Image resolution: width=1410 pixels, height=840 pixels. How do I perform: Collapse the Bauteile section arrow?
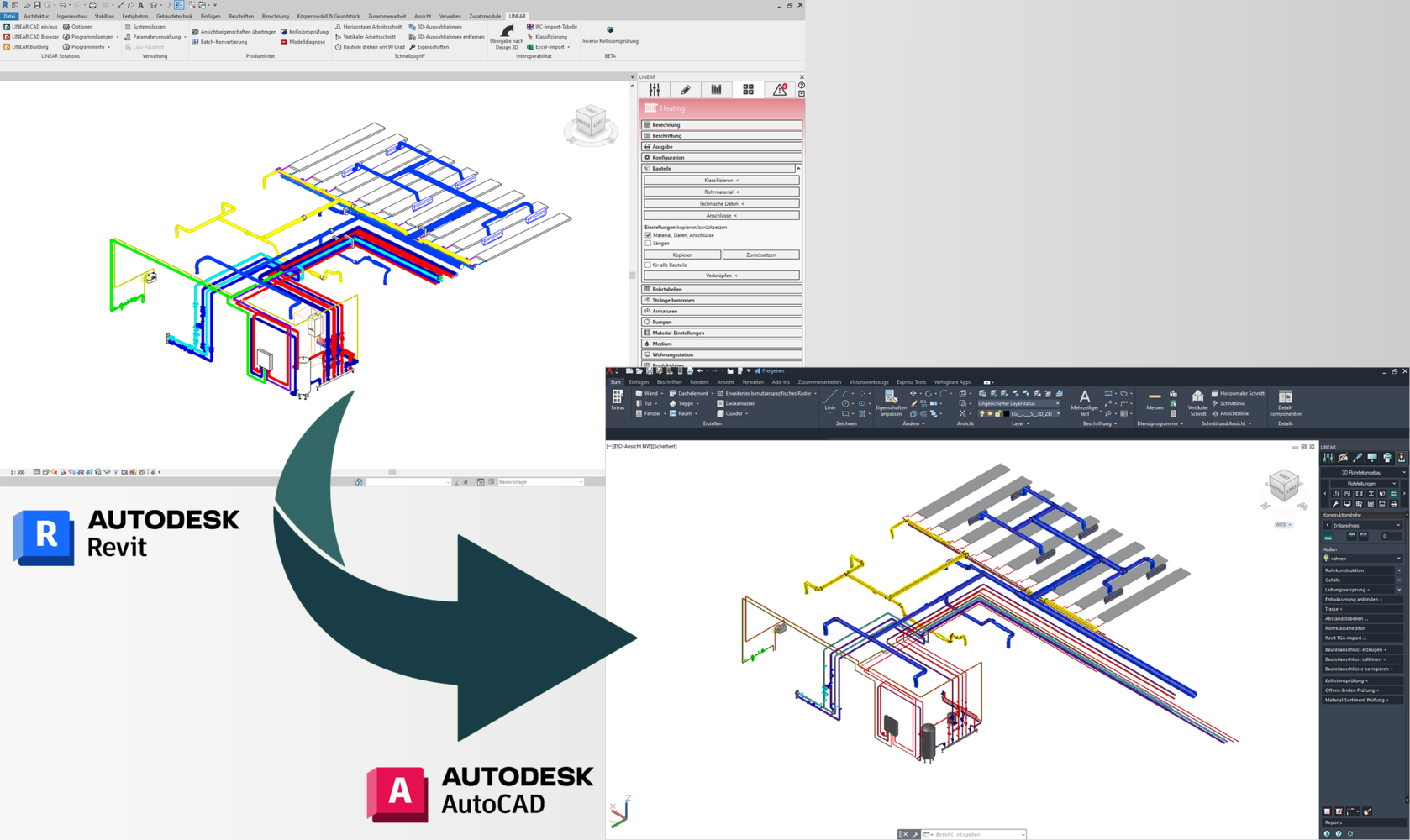(798, 169)
